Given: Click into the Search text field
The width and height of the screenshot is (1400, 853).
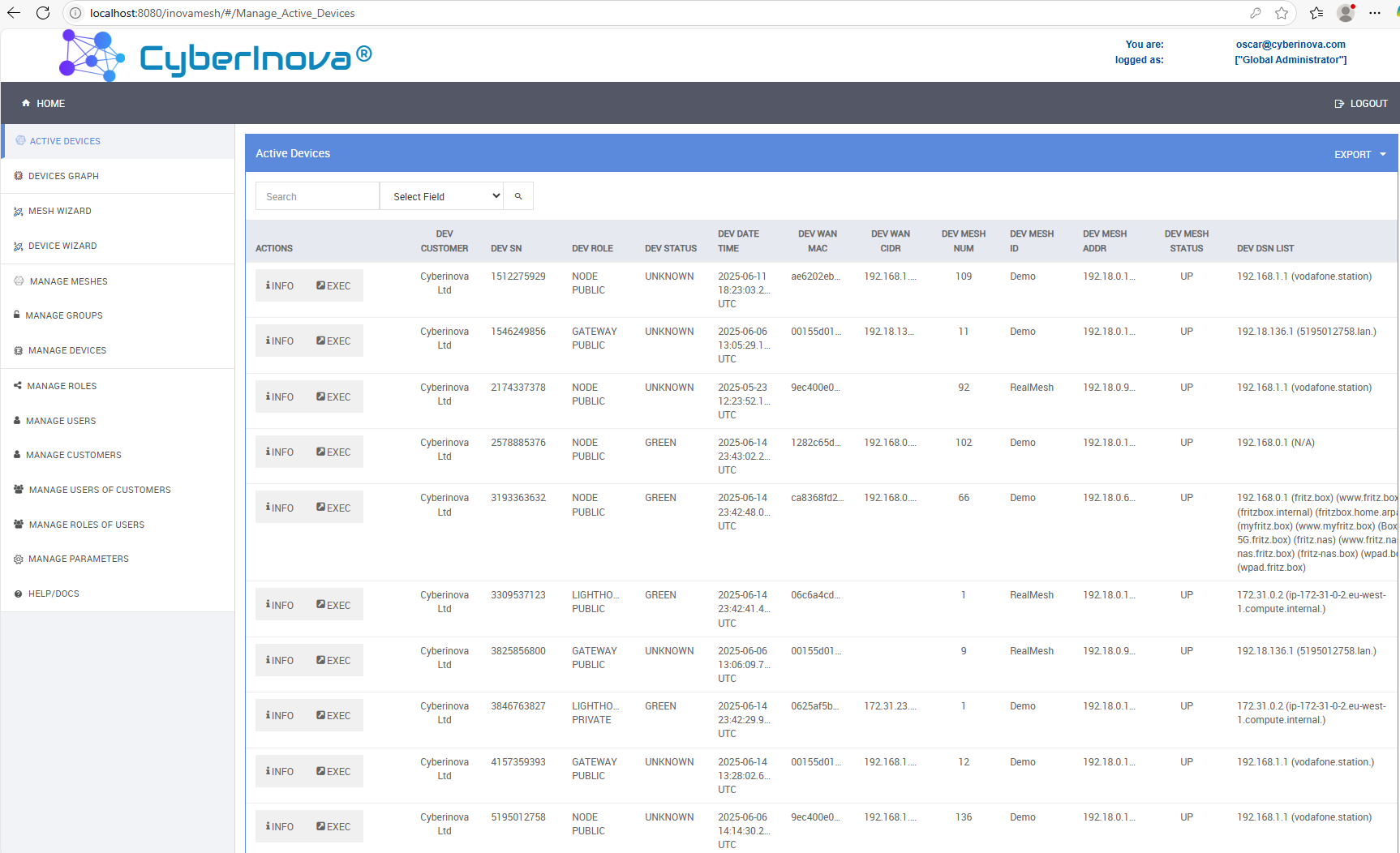Looking at the screenshot, I should (x=317, y=196).
